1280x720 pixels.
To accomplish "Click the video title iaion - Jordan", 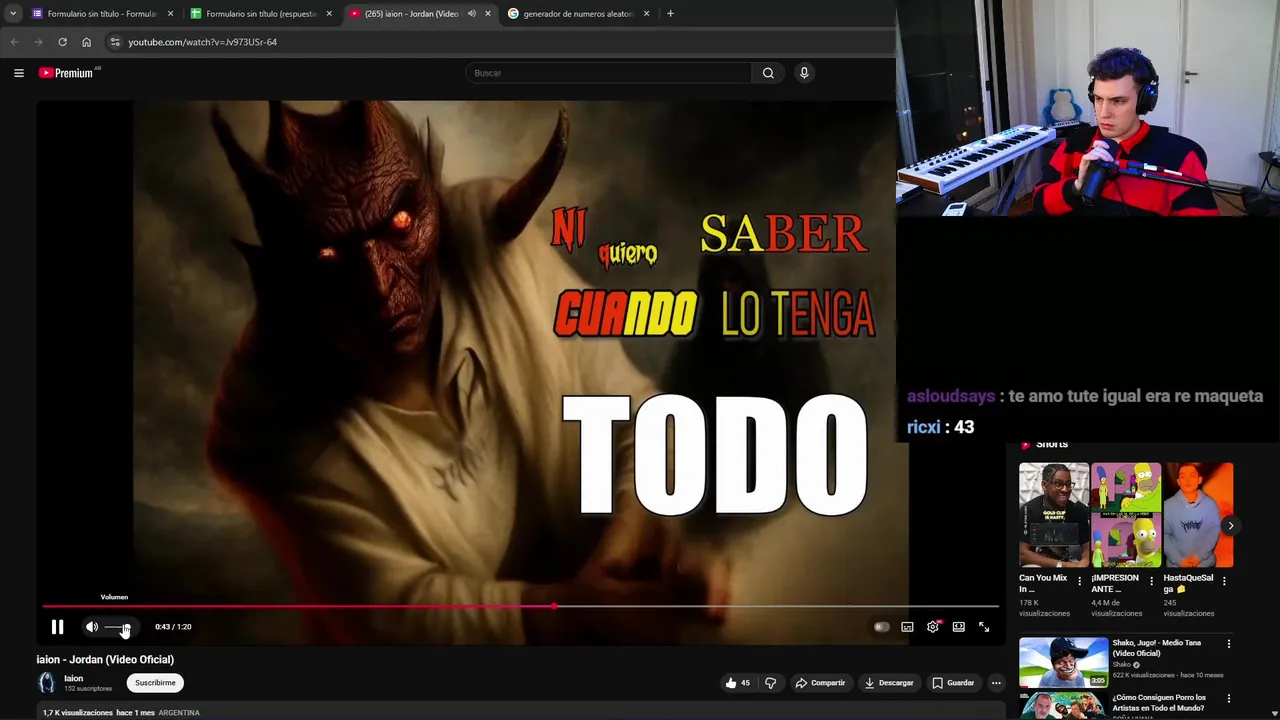I will (105, 660).
